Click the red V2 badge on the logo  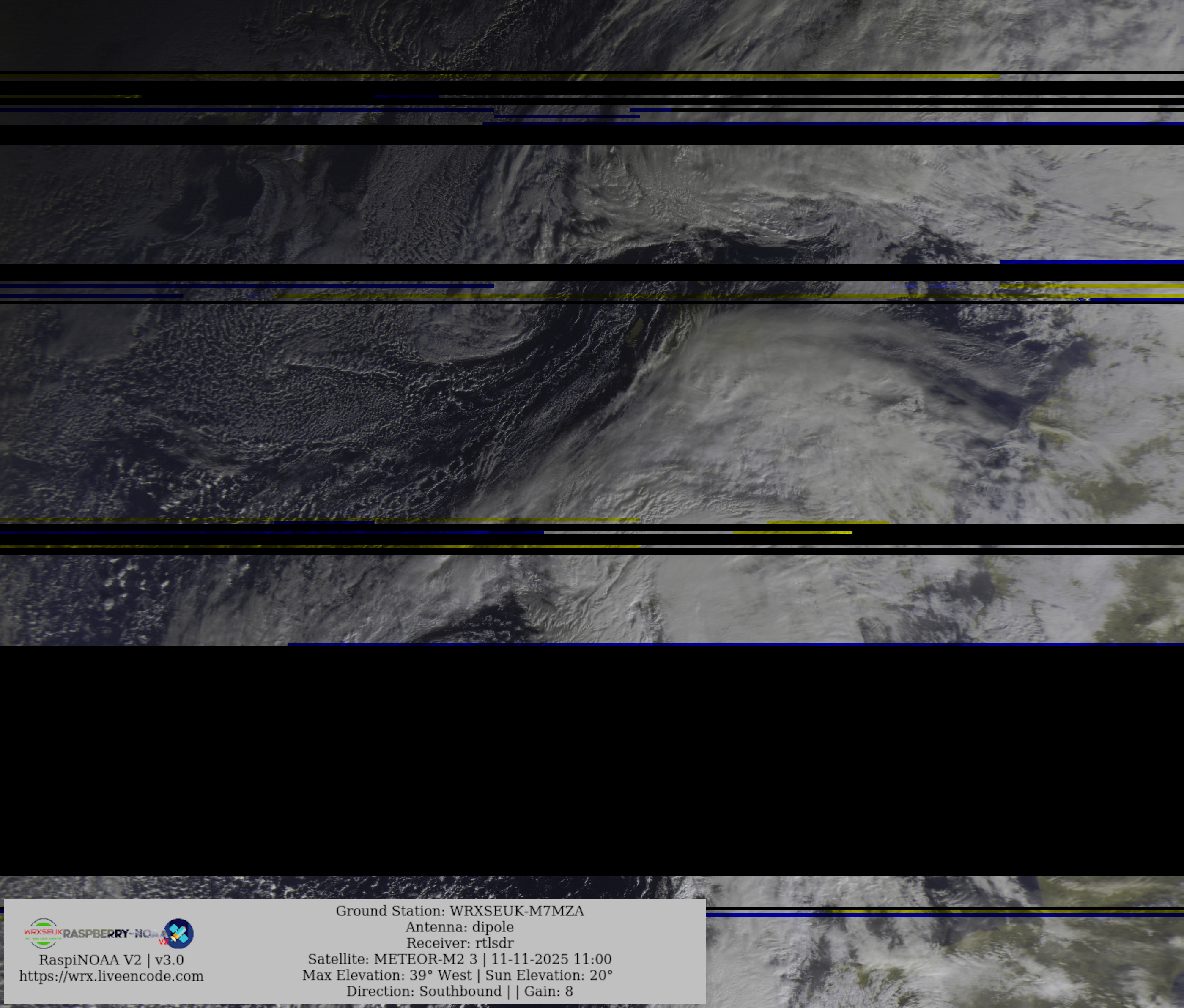pyautogui.click(x=163, y=941)
